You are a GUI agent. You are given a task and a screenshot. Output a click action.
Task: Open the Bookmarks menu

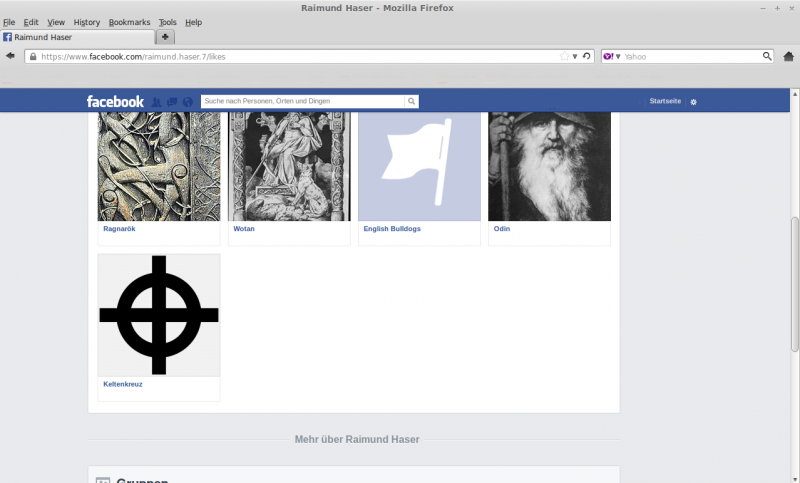[x=130, y=22]
